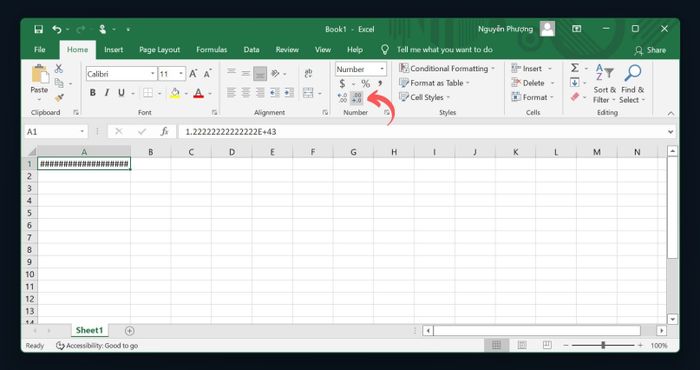The width and height of the screenshot is (700, 370).
Task: Toggle Underline formatting
Action: (x=121, y=93)
